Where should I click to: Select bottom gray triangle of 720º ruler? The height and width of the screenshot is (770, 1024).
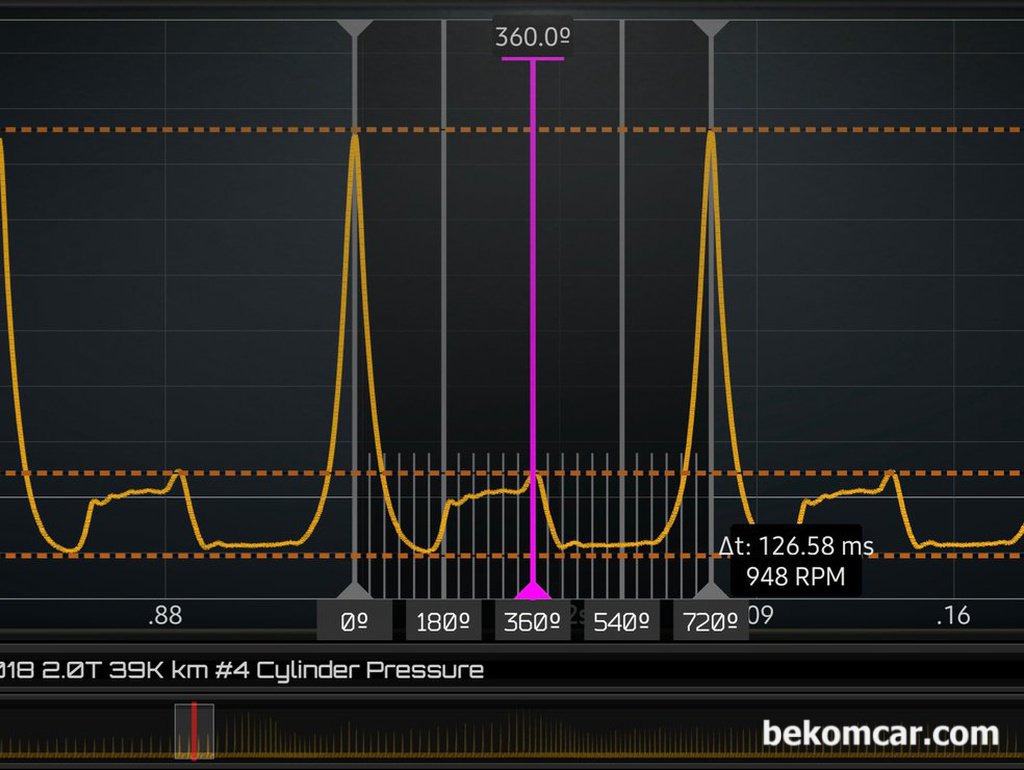click(711, 590)
